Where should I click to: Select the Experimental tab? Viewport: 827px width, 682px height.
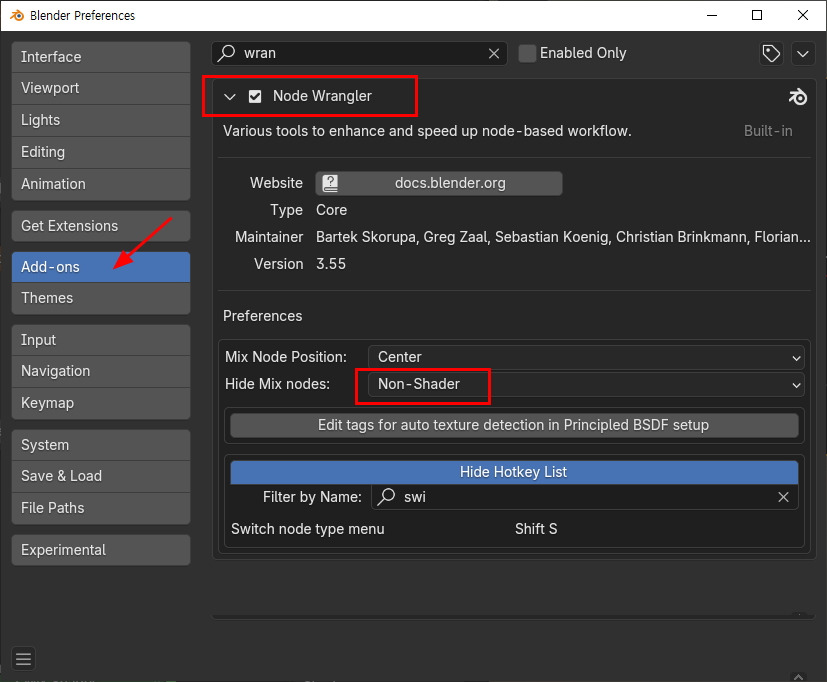(x=101, y=550)
